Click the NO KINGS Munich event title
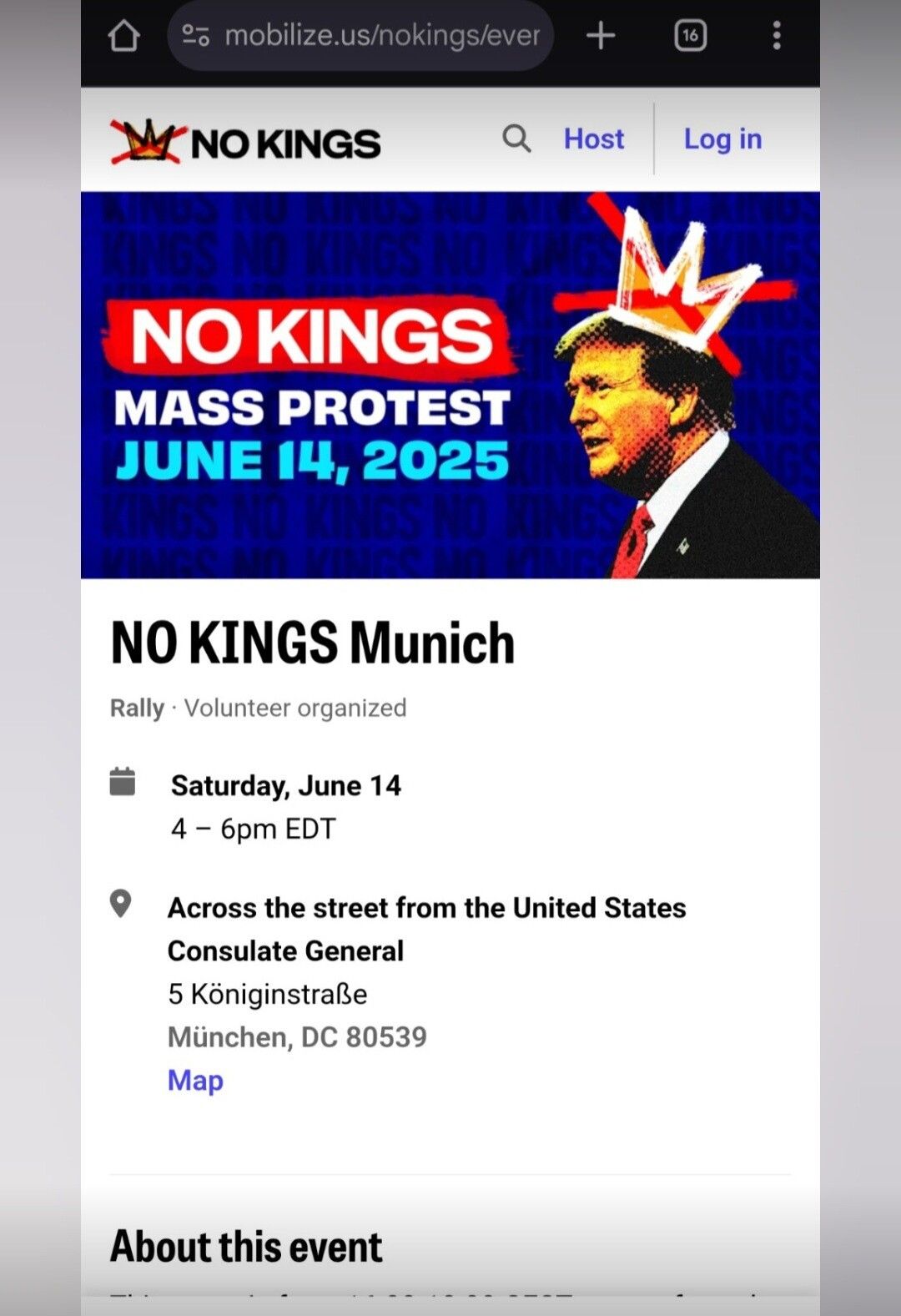This screenshot has height=1316, width=901. (312, 643)
